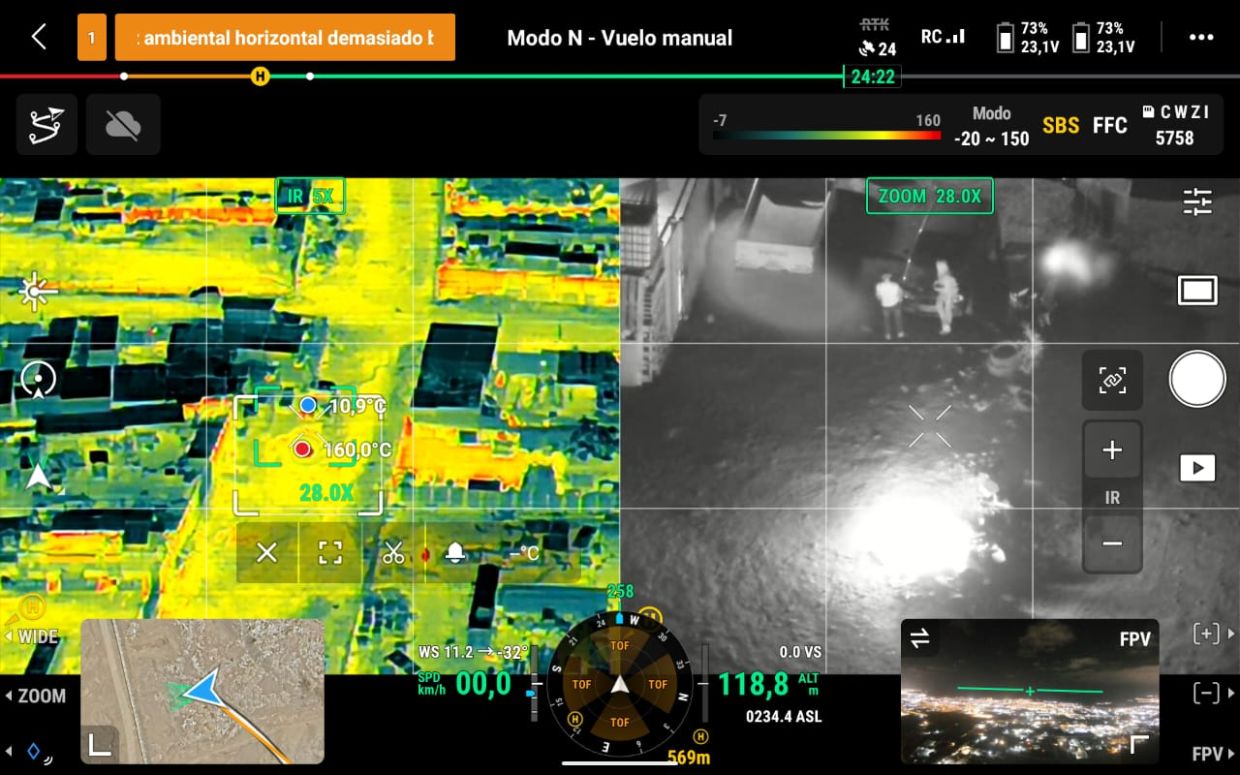The height and width of the screenshot is (775, 1240).
Task: Open the flight route planning icon
Action: click(x=46, y=125)
